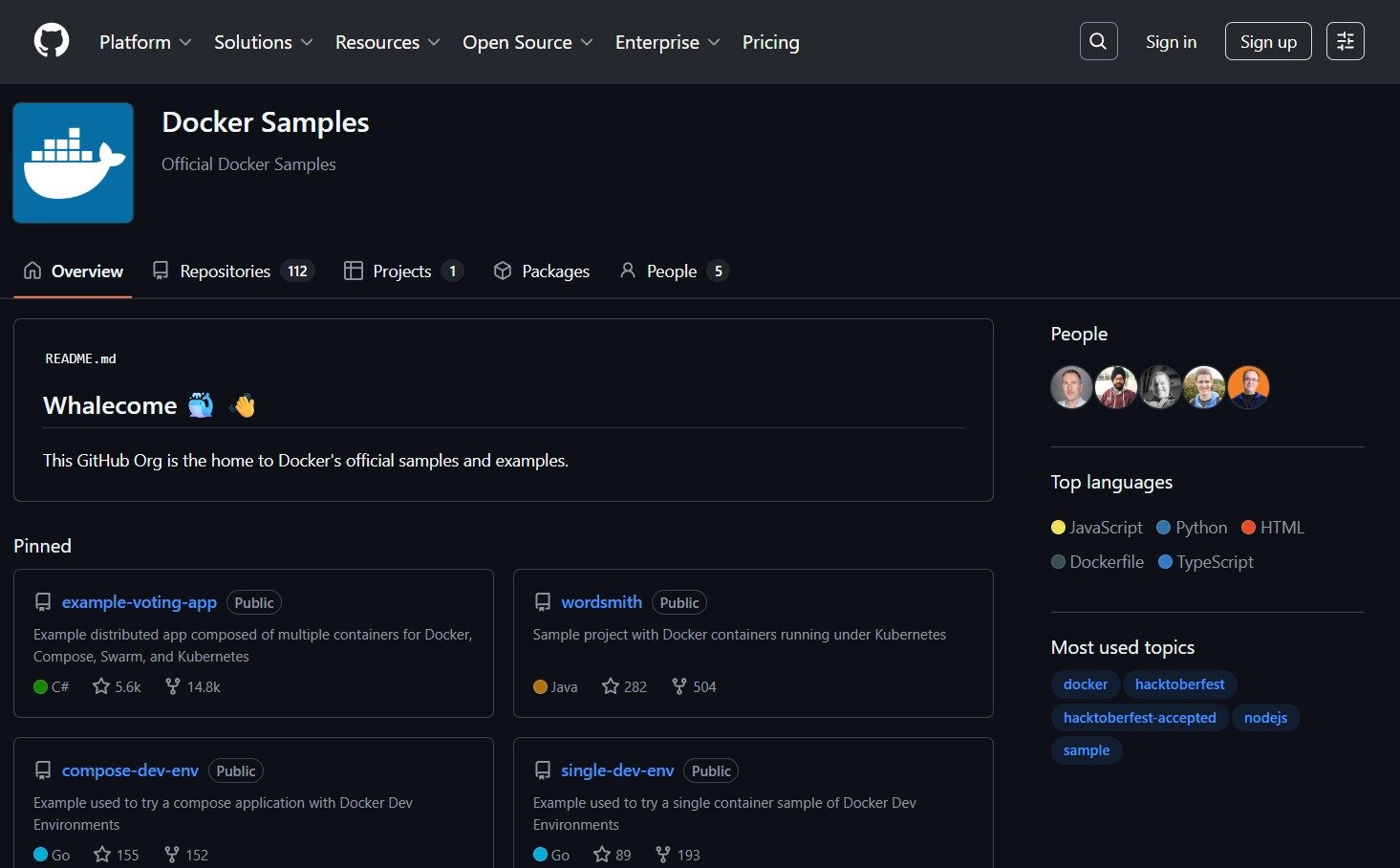This screenshot has width=1400, height=868.
Task: Filter by Dockerfile language
Action: pos(1097,562)
